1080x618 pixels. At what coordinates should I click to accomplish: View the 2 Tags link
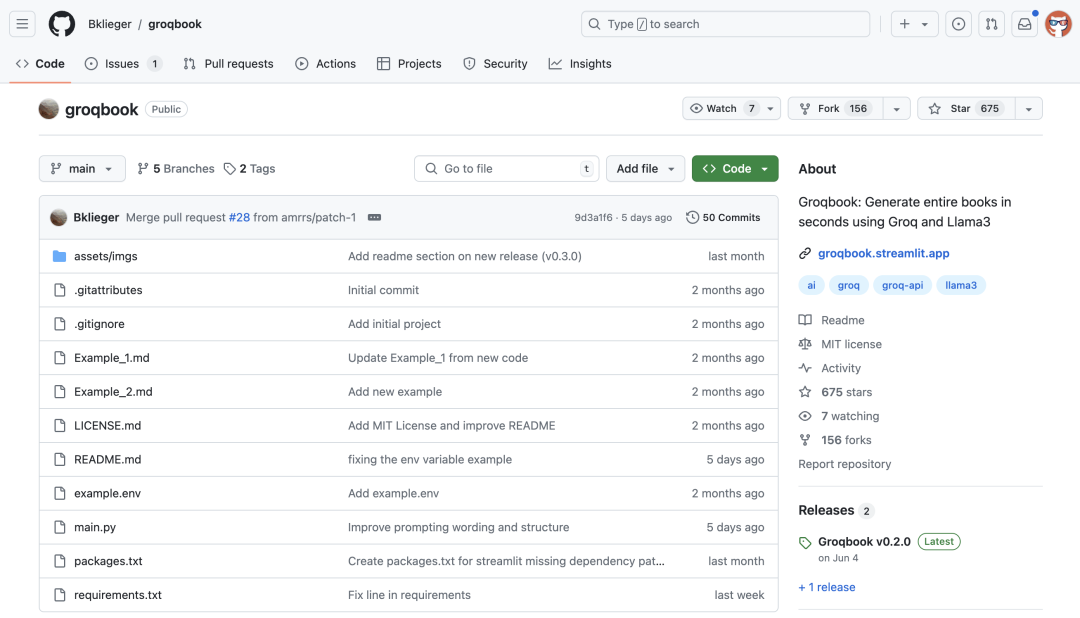point(249,169)
